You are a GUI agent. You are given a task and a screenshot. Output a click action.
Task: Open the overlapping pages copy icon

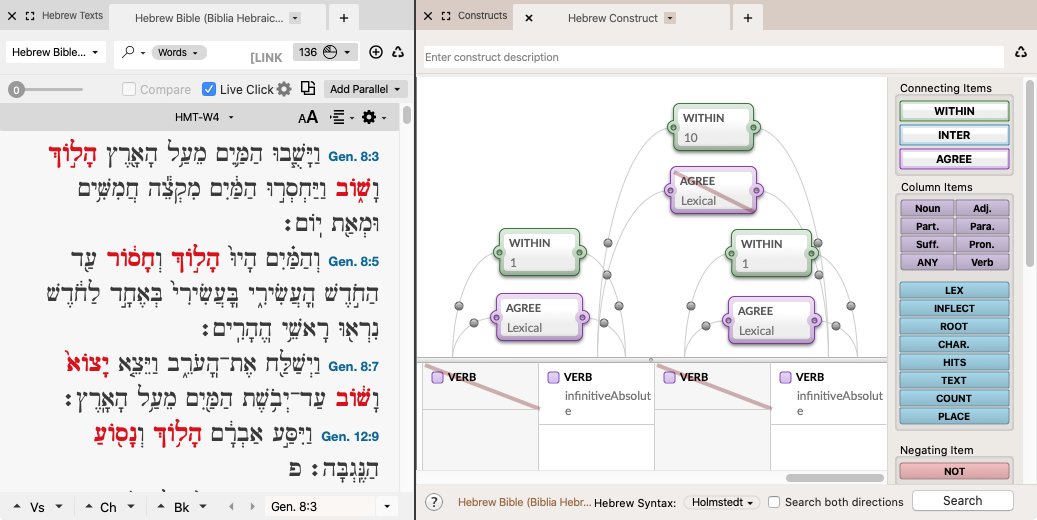pyautogui.click(x=308, y=89)
